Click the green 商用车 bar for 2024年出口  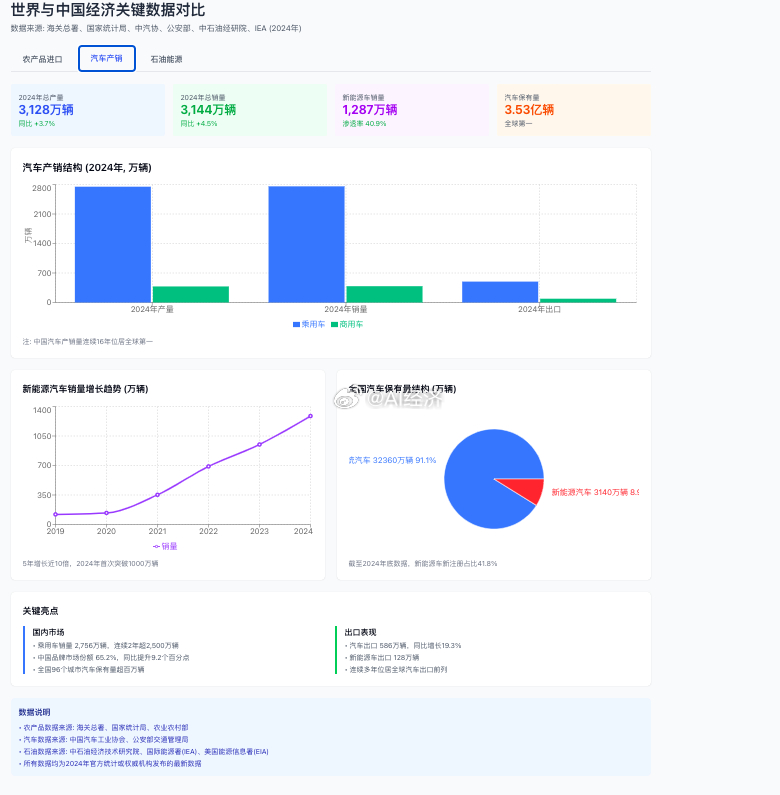click(x=578, y=301)
